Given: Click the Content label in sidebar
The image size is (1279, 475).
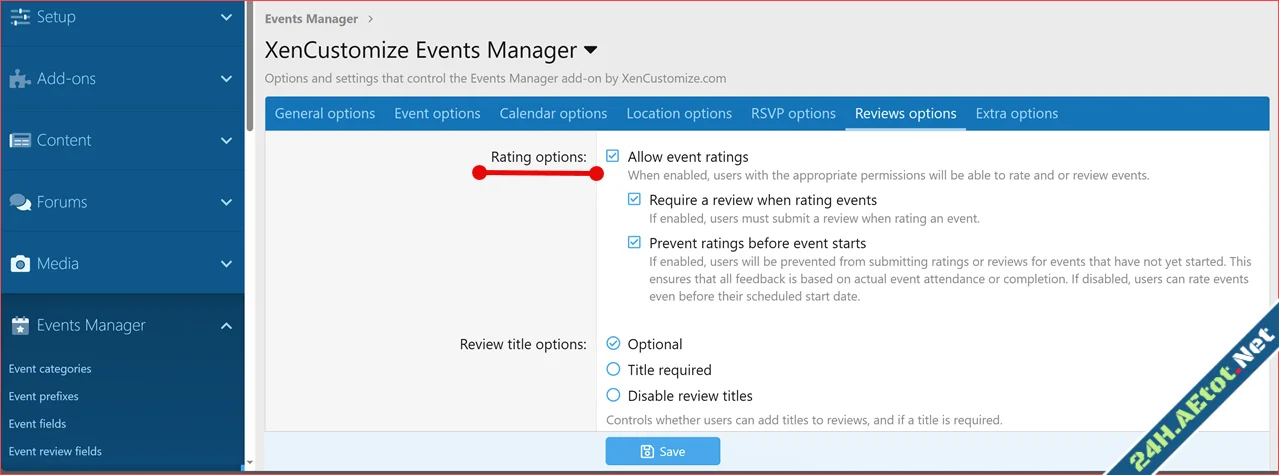Looking at the screenshot, I should (x=64, y=141).
